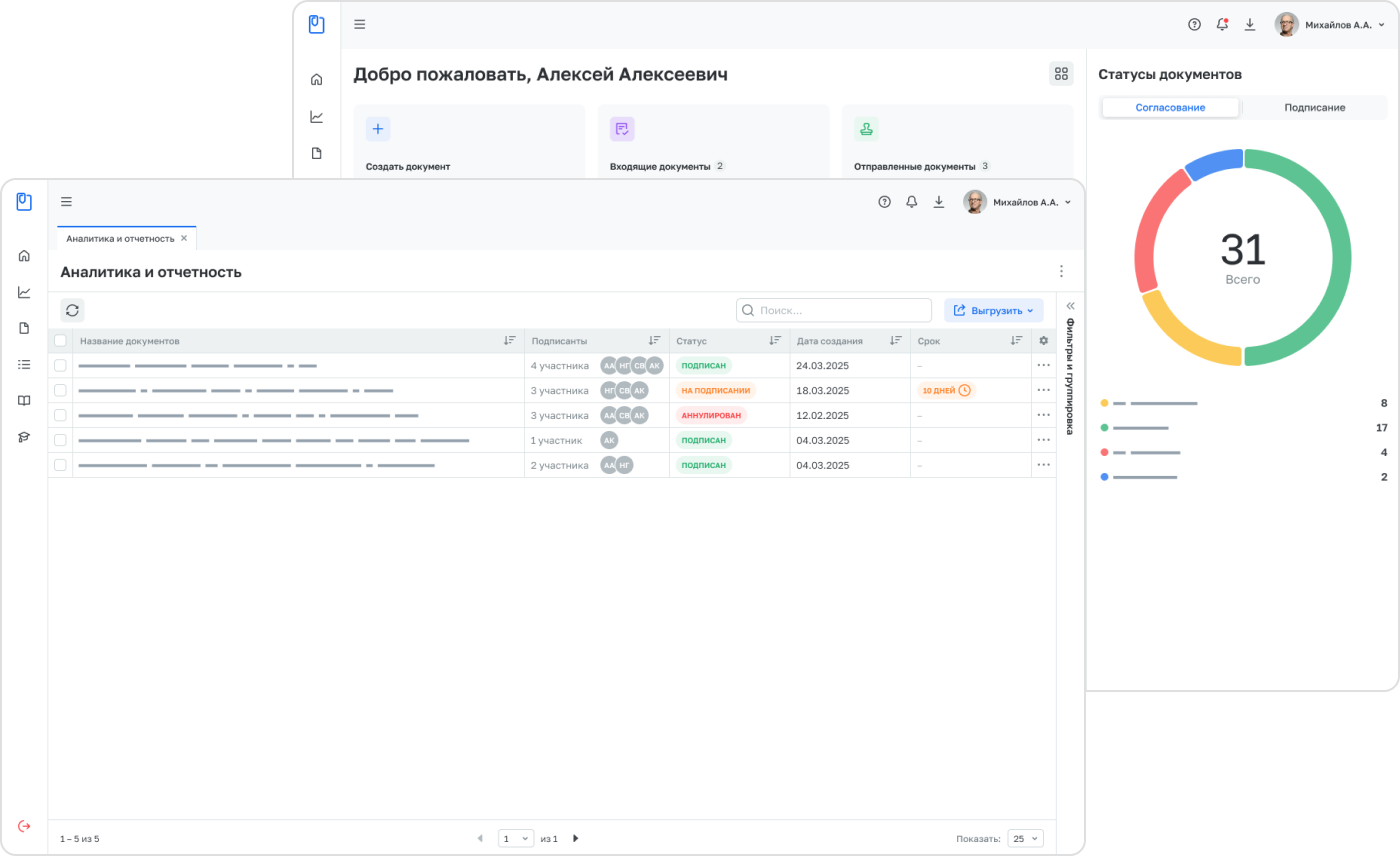
Task: Check the row with status АННУЛИРОВАН
Action: coord(60,415)
